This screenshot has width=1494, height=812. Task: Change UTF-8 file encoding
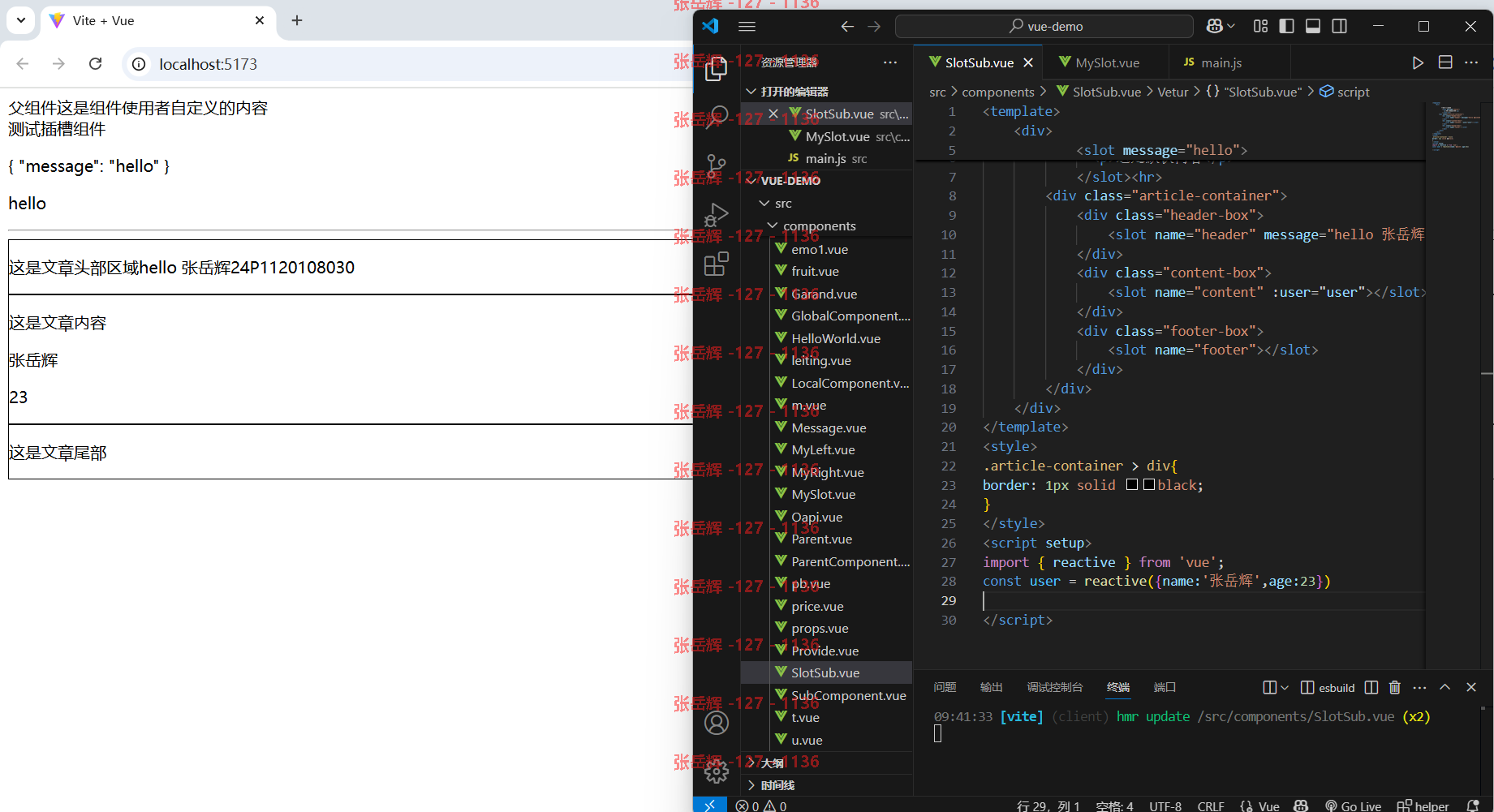pos(1165,806)
